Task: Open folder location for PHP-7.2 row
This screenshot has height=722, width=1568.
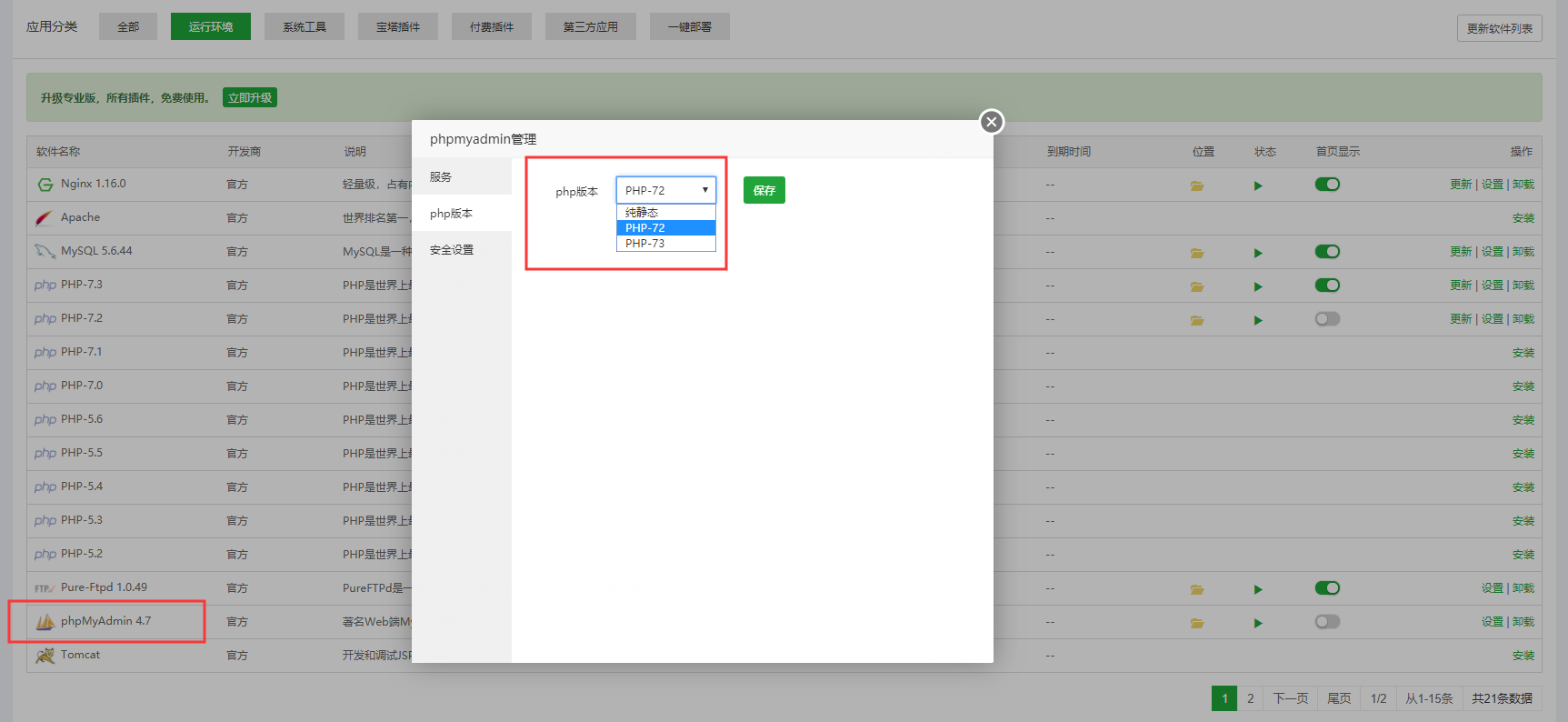Action: pos(1197,320)
